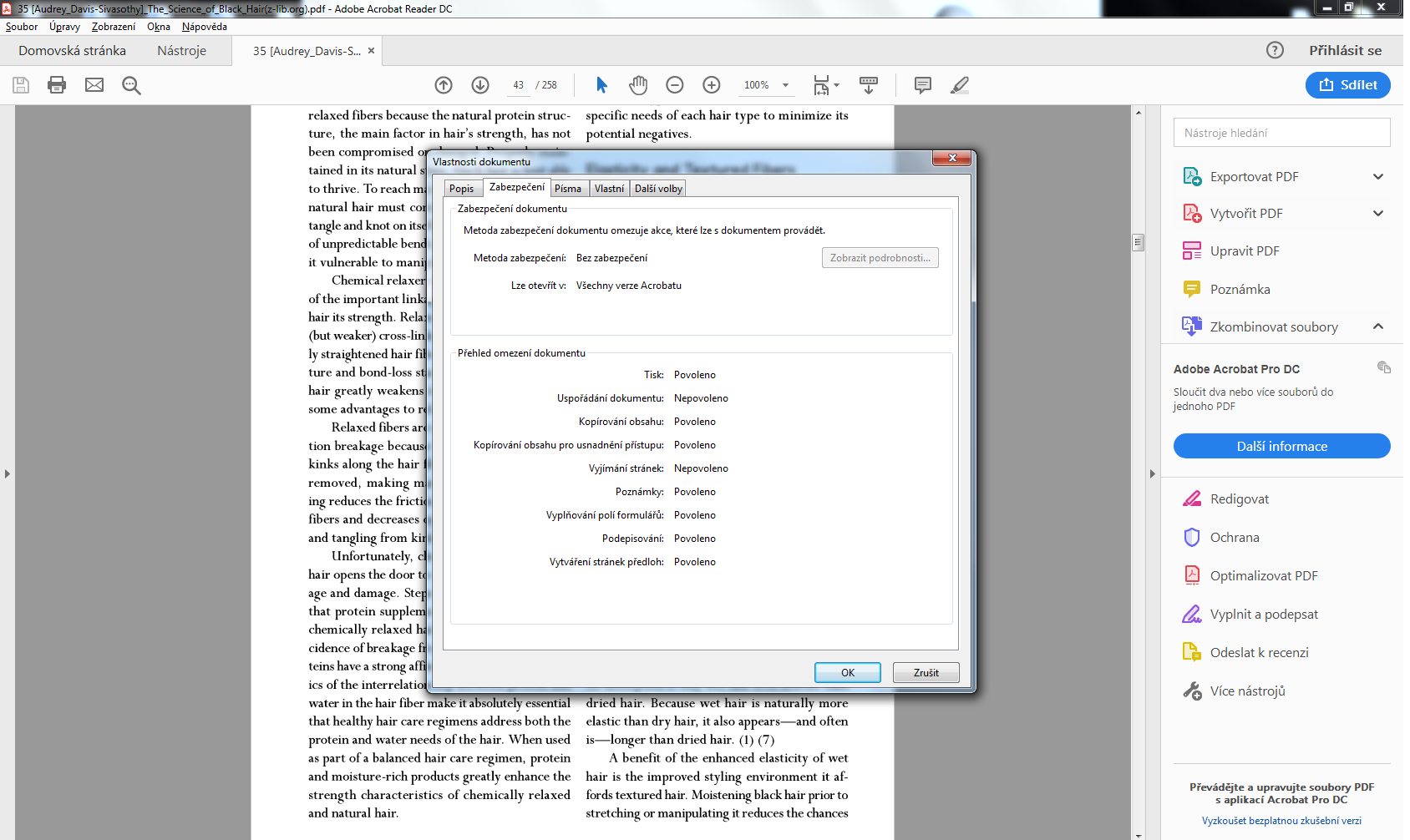Screen dimensions: 1410x840
Task: Switch to the Nástroje tab
Action: tap(181, 51)
